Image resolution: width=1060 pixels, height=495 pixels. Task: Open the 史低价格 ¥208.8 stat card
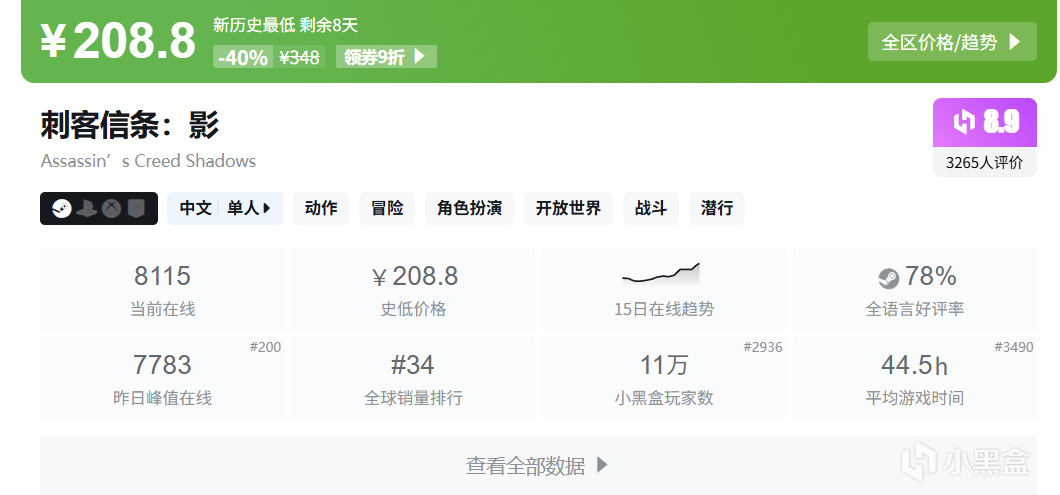[413, 289]
